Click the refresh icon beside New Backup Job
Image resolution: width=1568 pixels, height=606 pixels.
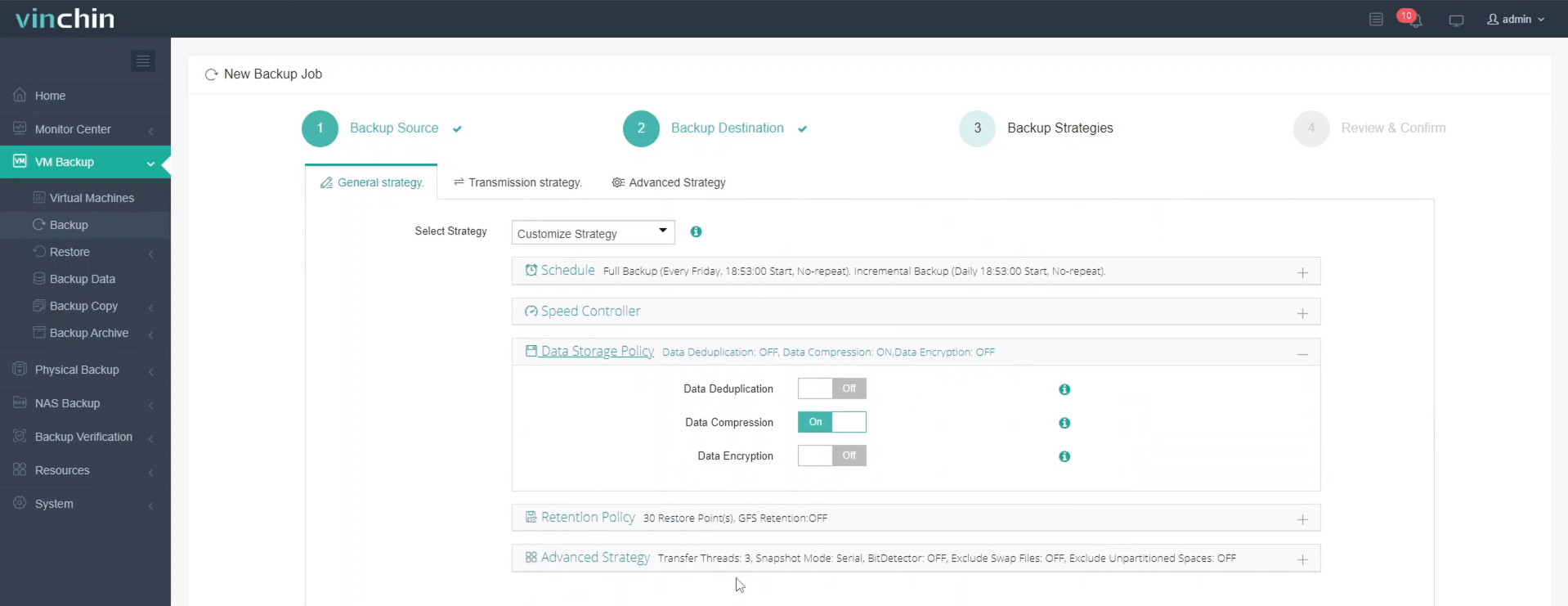211,74
